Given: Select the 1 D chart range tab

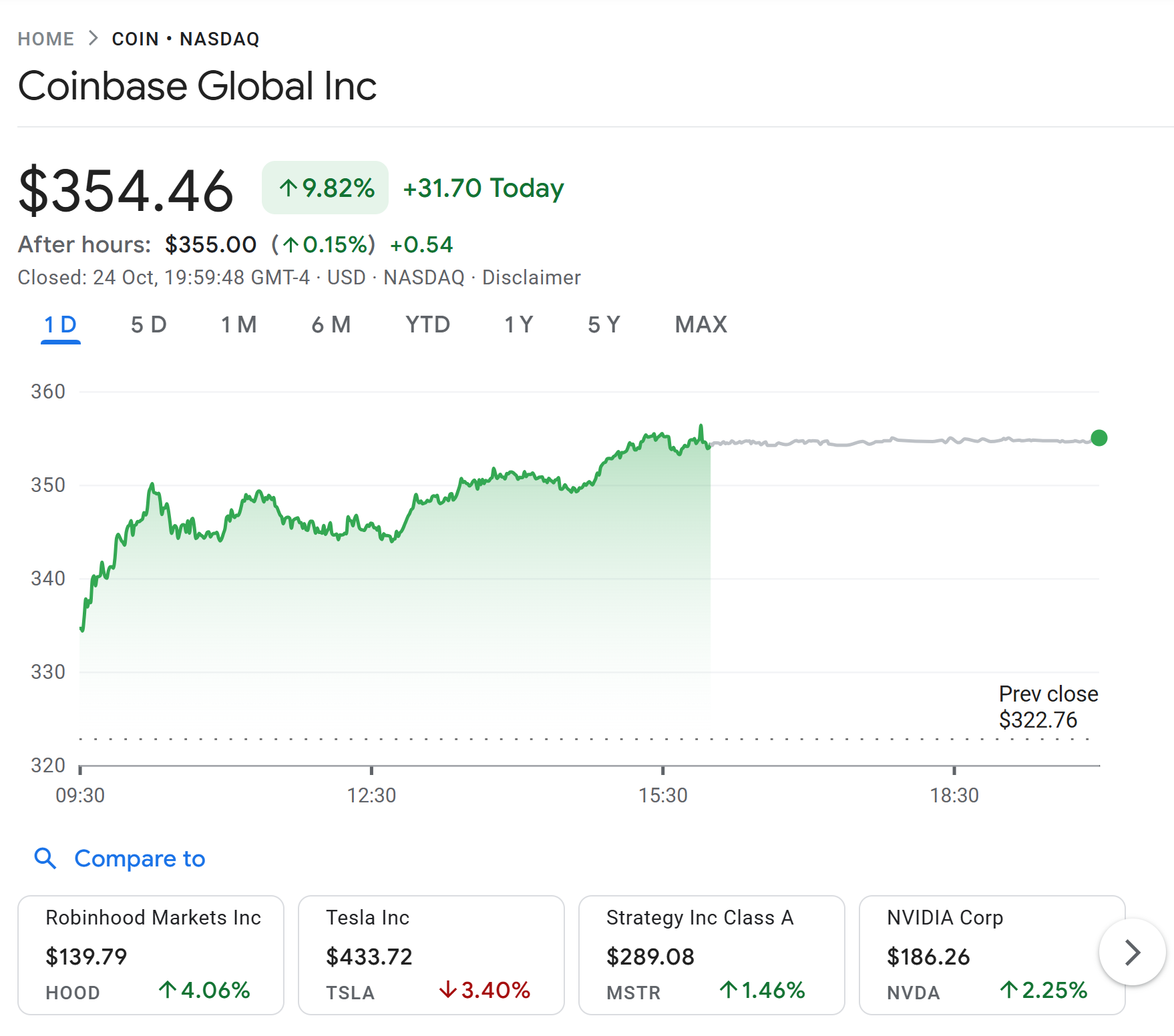Looking at the screenshot, I should pyautogui.click(x=60, y=325).
